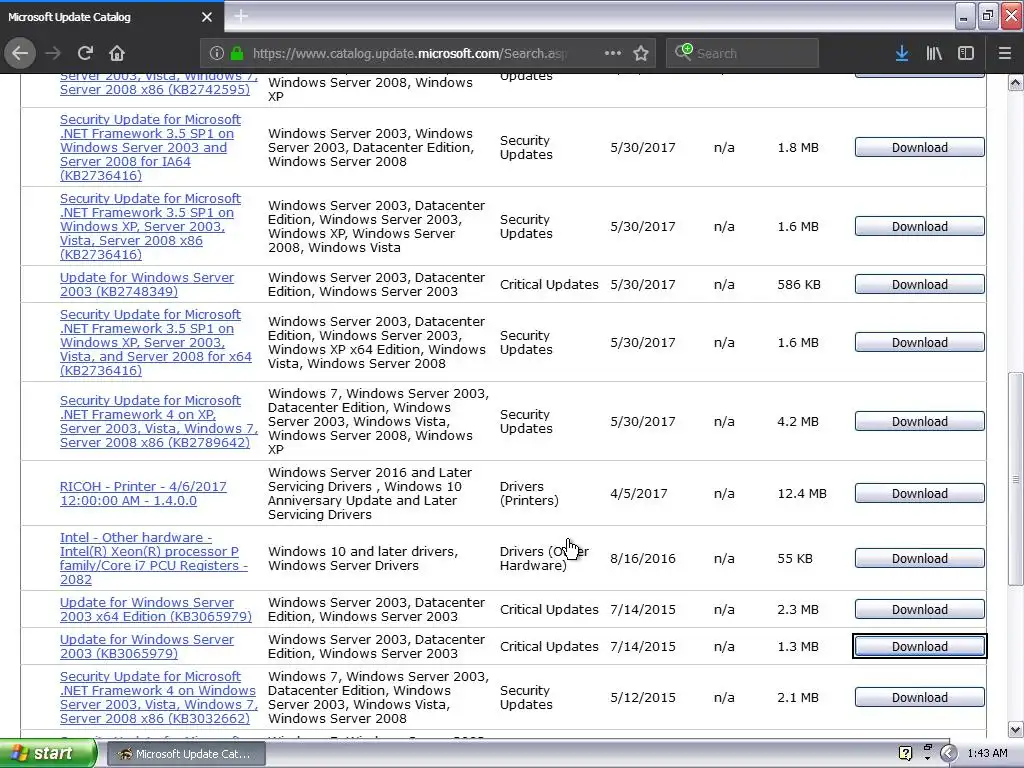Open .NET Framework 4 KB2789642 link
The height and width of the screenshot is (768, 1024).
point(159,422)
